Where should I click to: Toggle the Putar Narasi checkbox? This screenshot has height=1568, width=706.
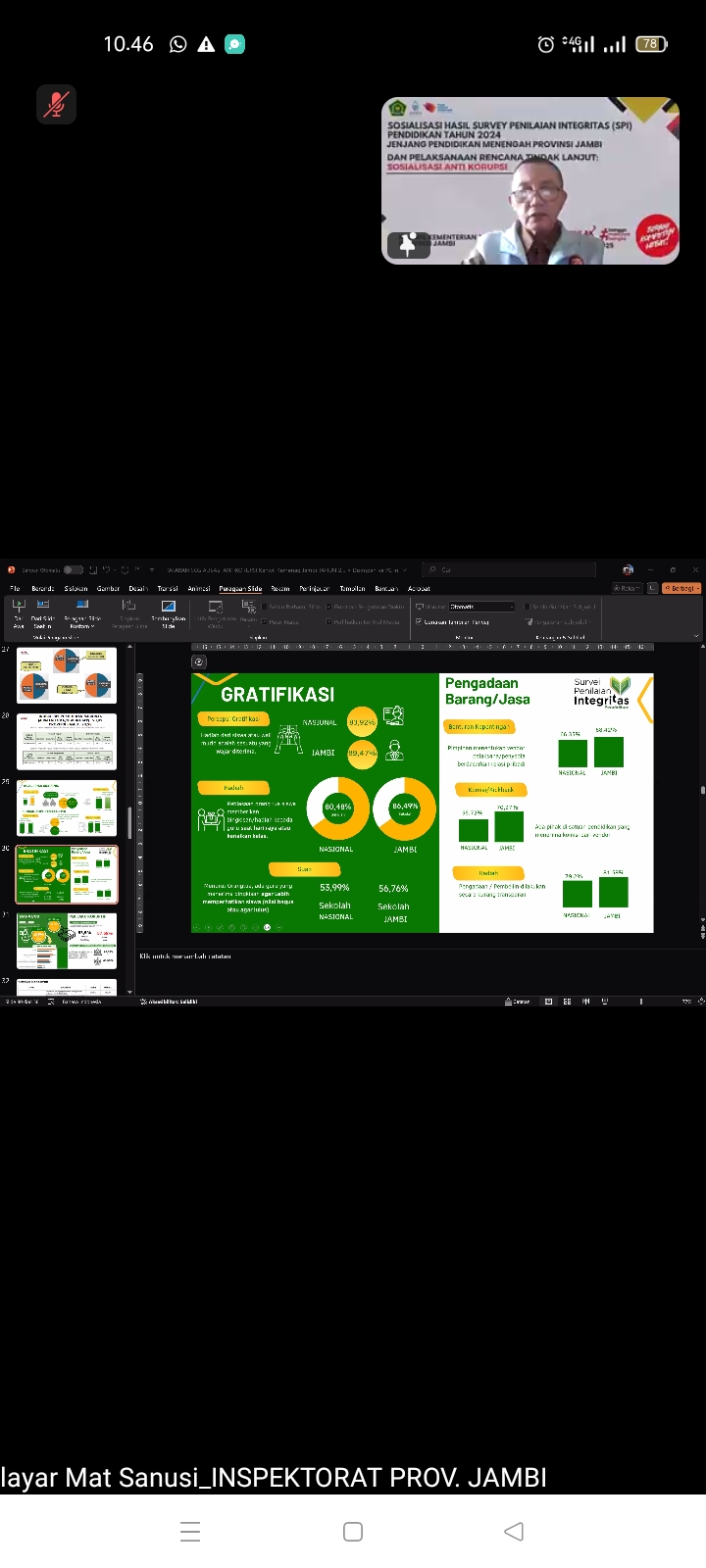click(265, 621)
